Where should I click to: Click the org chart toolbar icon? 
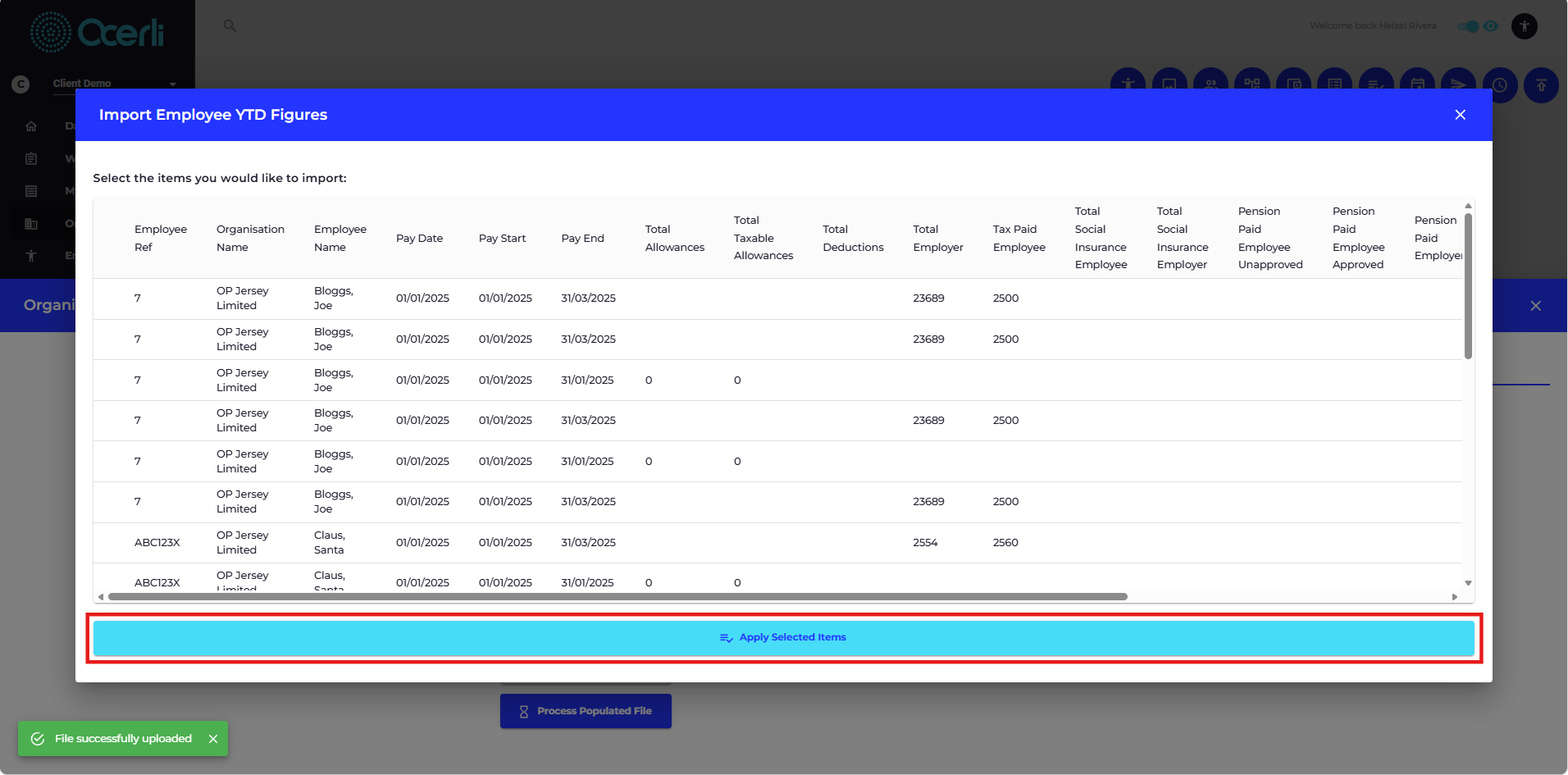1251,78
